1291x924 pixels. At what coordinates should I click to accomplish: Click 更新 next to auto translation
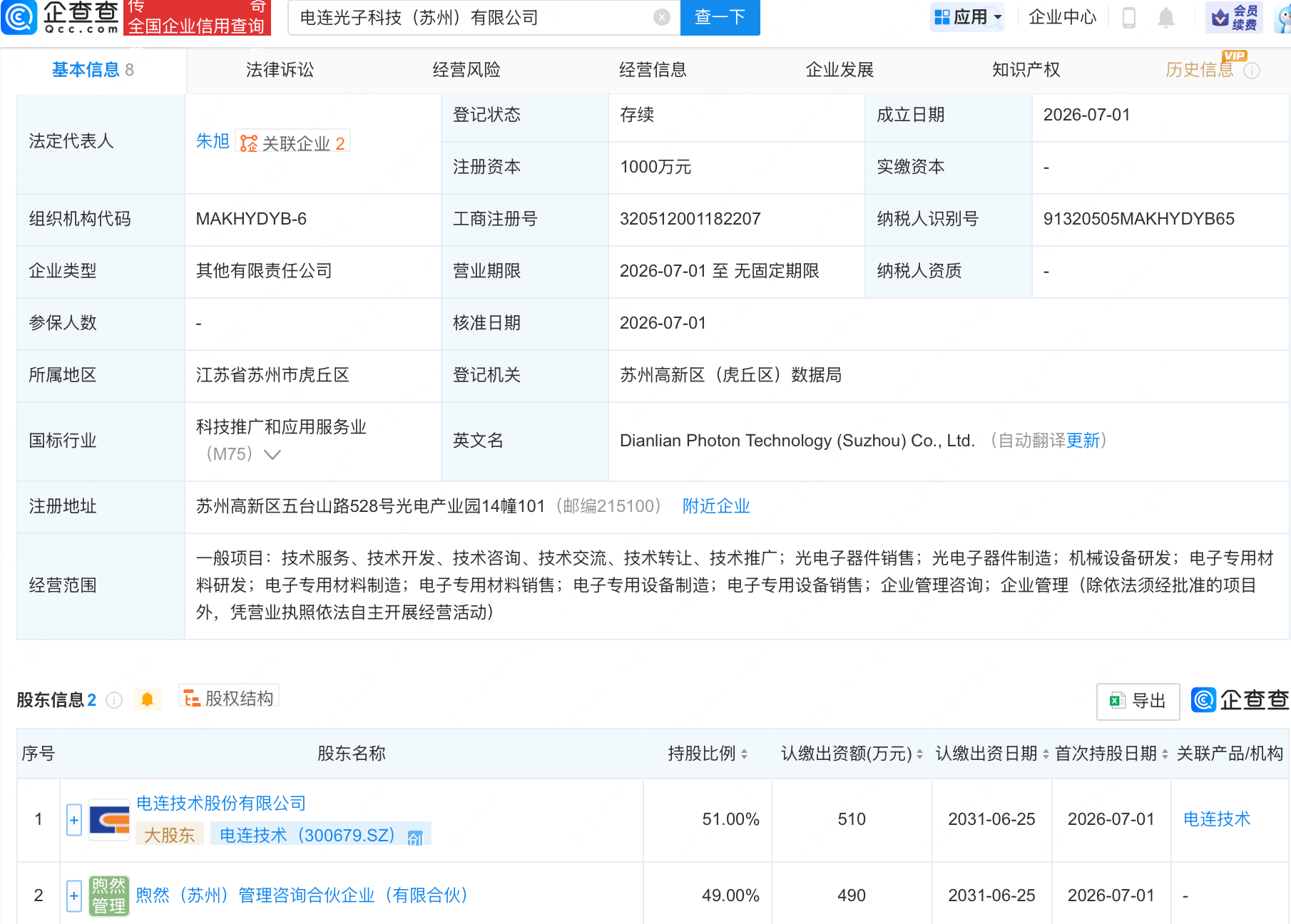tap(1083, 441)
